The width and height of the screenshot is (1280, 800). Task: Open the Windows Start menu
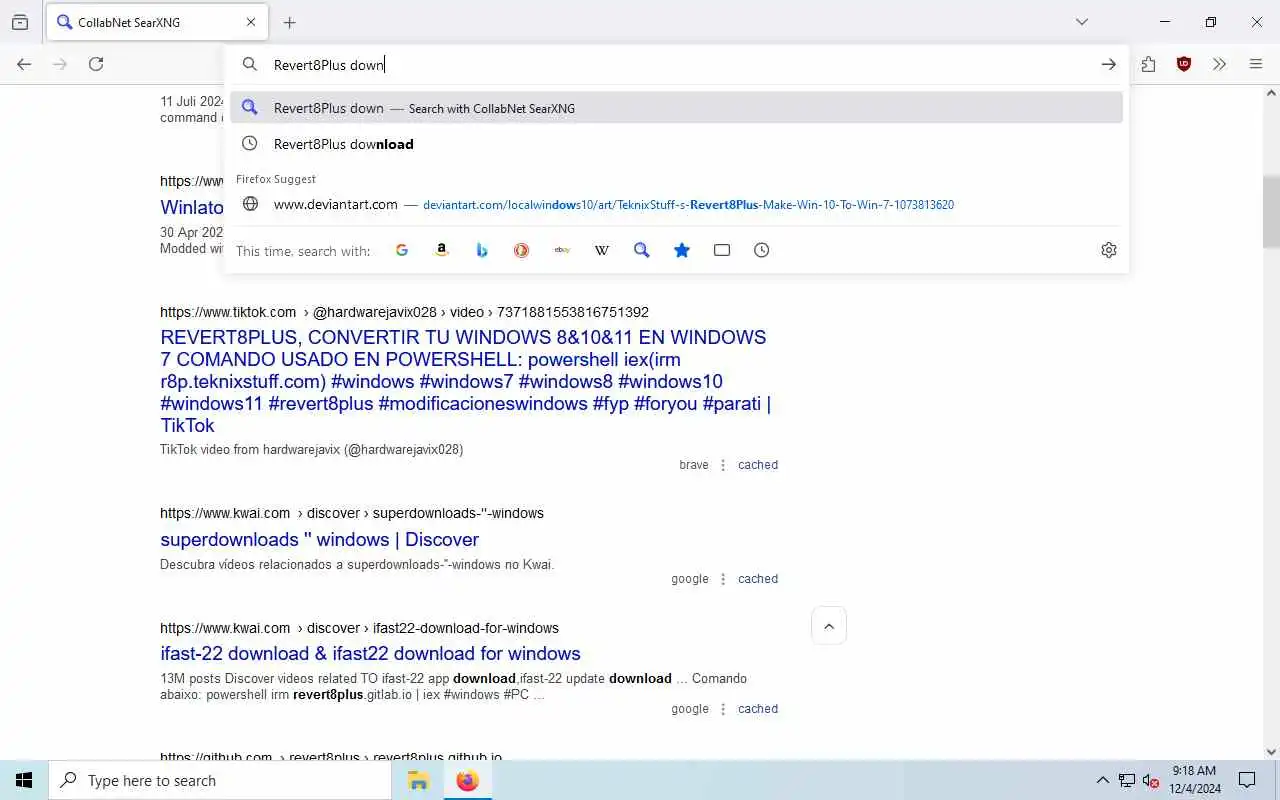[24, 780]
